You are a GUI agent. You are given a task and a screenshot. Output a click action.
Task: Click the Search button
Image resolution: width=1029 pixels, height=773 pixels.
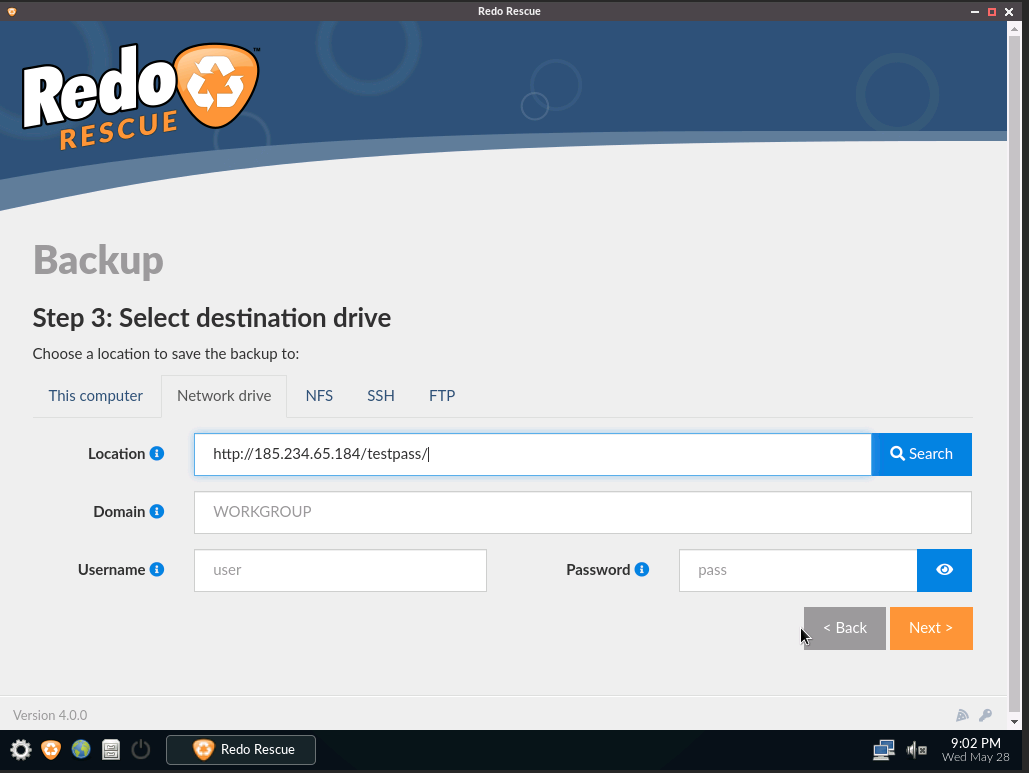click(921, 454)
